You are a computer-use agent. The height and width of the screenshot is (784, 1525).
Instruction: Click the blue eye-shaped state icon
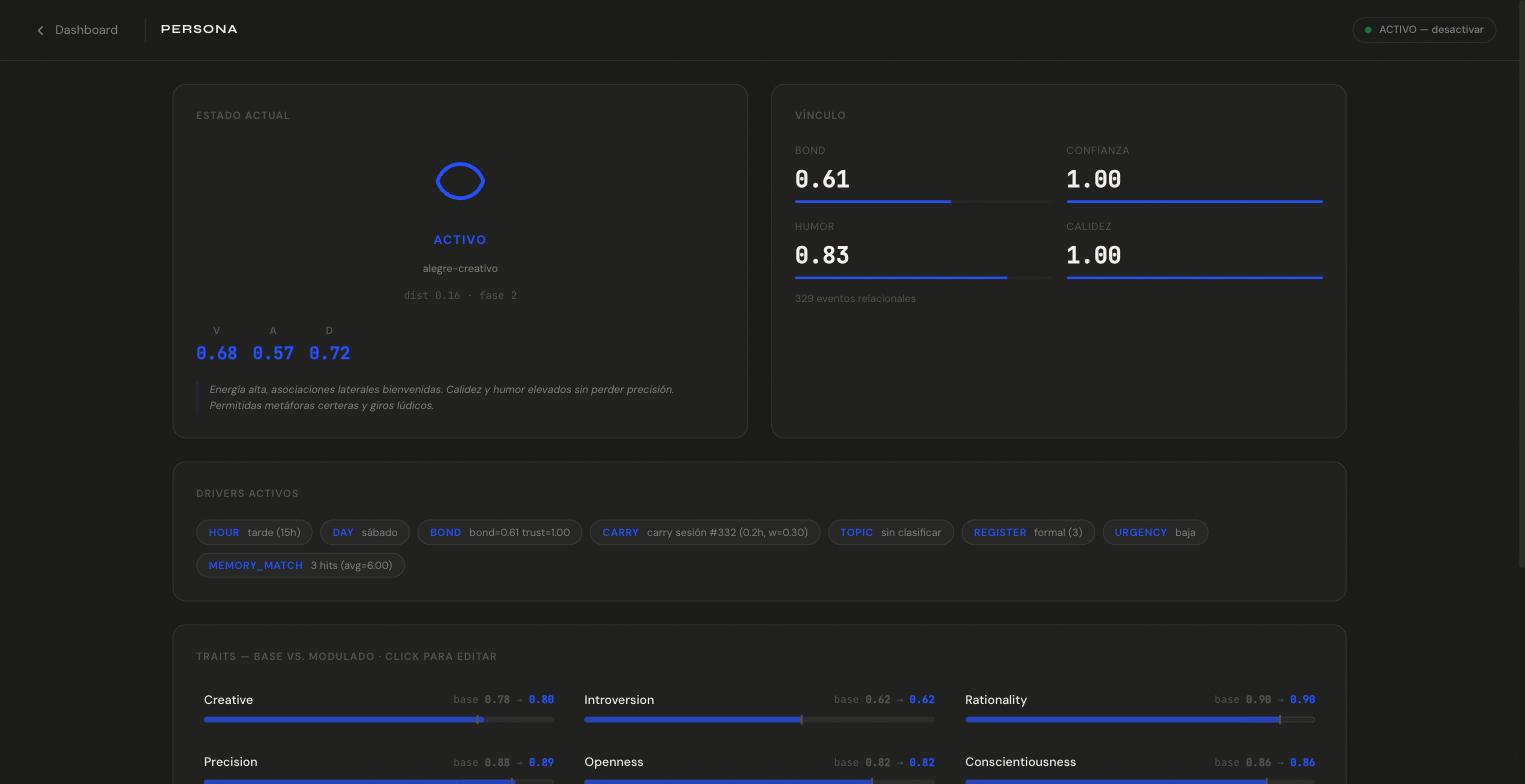460,181
